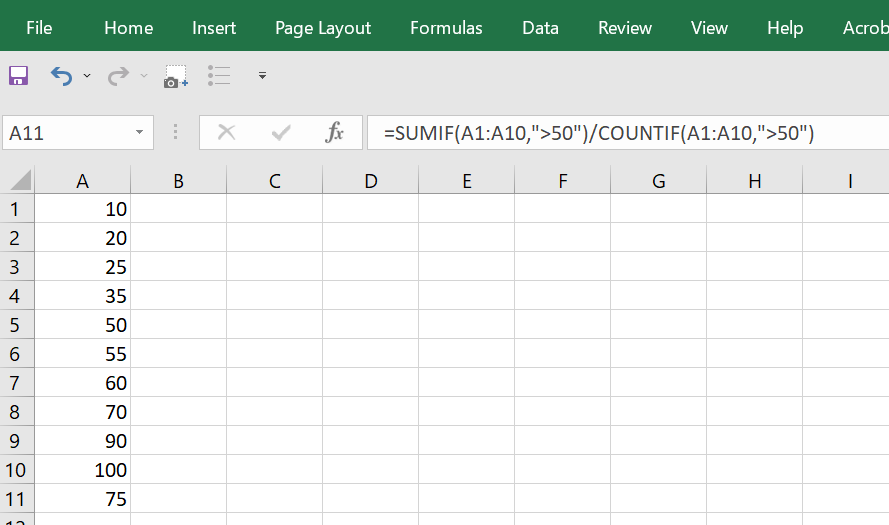Image resolution: width=889 pixels, height=525 pixels.
Task: Click the bullet list icon
Action: 219,75
